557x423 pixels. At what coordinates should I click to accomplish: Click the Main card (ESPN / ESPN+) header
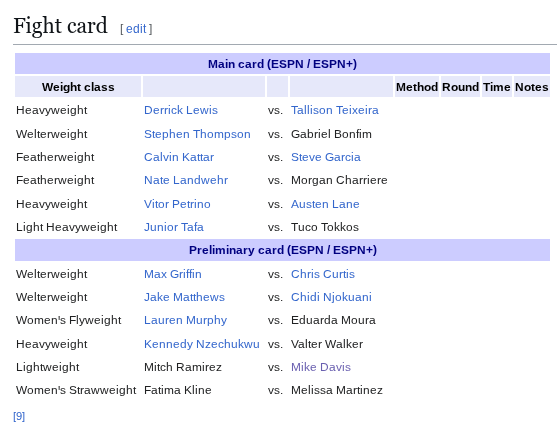click(x=282, y=64)
